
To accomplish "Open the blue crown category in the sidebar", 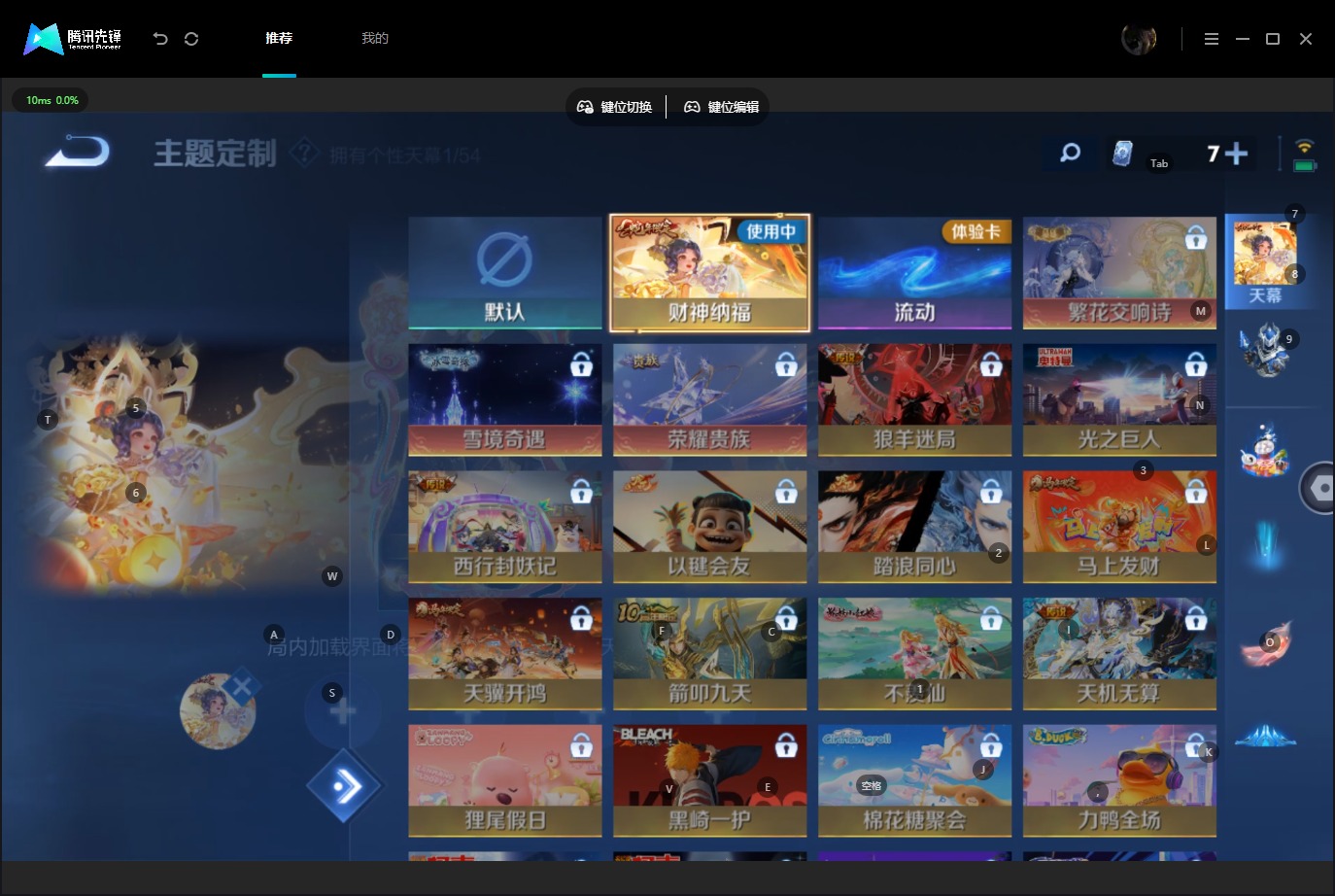I will click(1265, 736).
